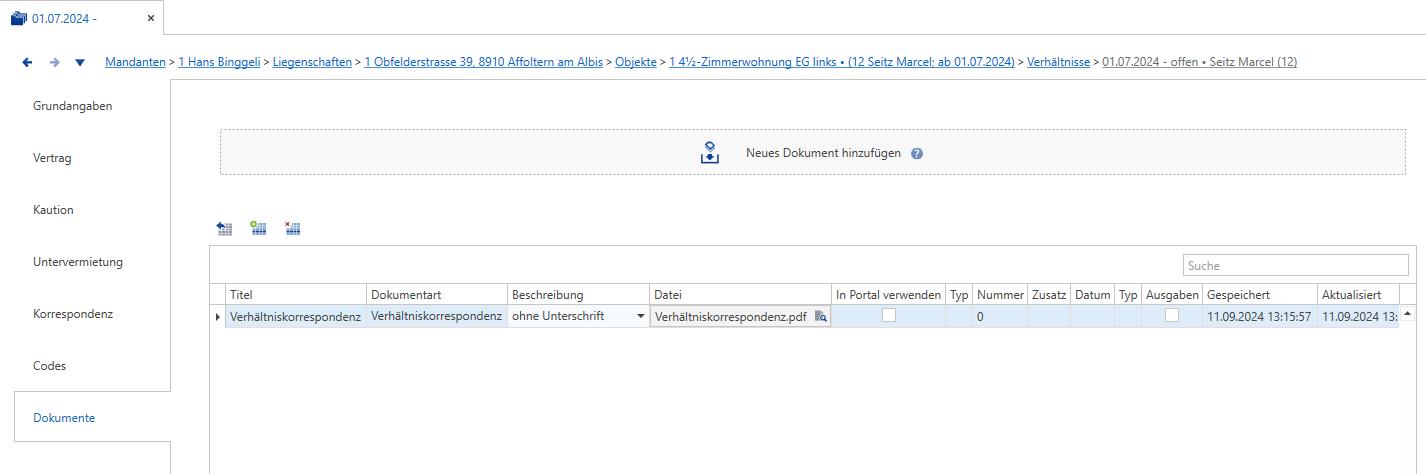Click the file name 'Verhältniskorrespondenz.pdf'
The image size is (1426, 474).
731,317
